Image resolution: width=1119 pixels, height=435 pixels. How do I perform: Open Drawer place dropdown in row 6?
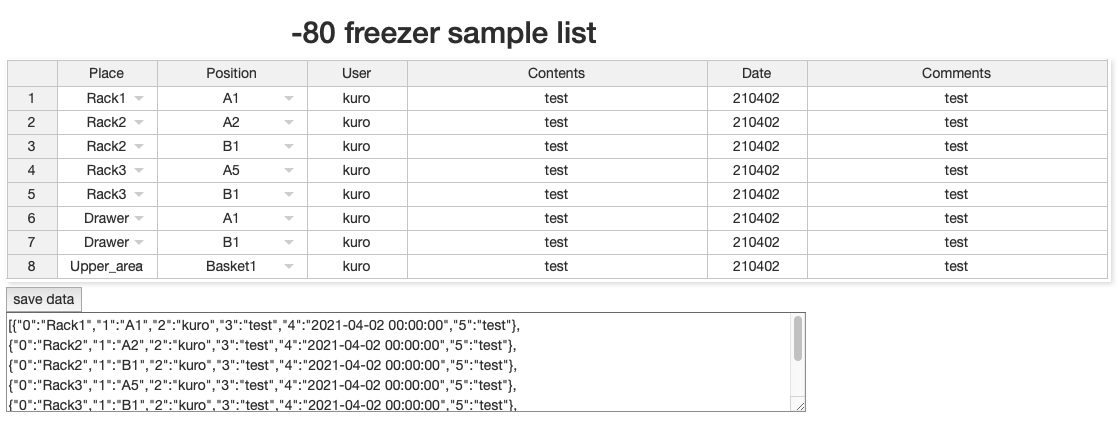pos(139,218)
